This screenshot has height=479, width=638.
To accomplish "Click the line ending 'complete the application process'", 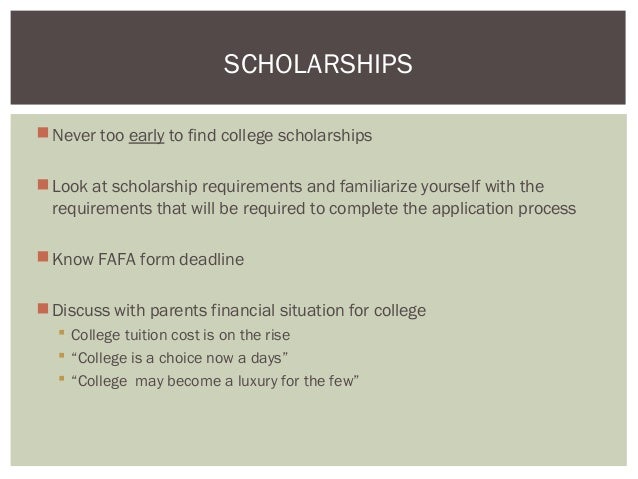I will click(x=314, y=210).
